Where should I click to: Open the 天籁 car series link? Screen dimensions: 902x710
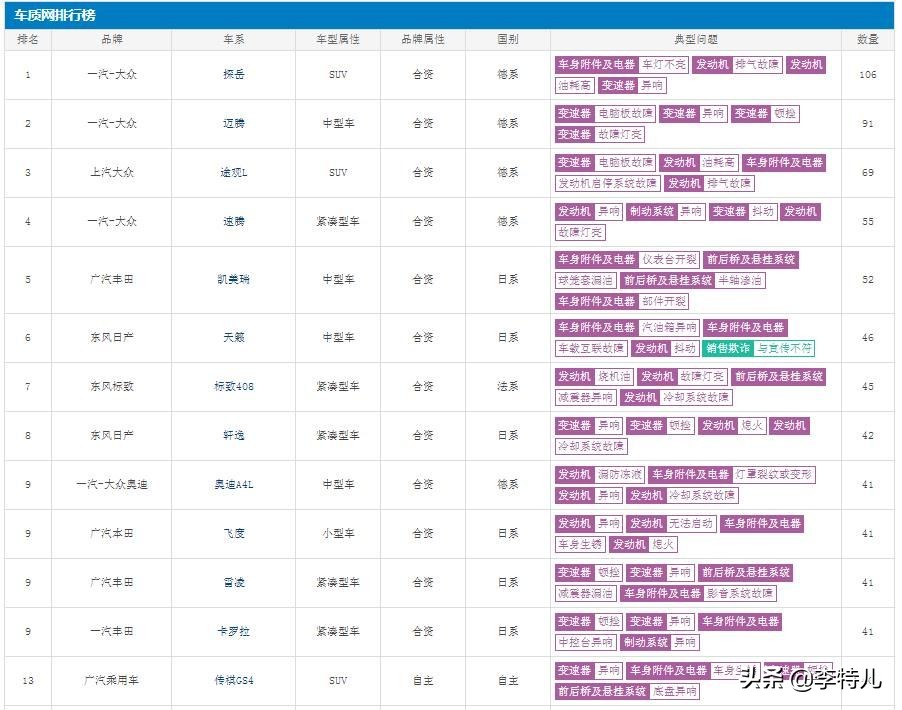click(x=234, y=337)
